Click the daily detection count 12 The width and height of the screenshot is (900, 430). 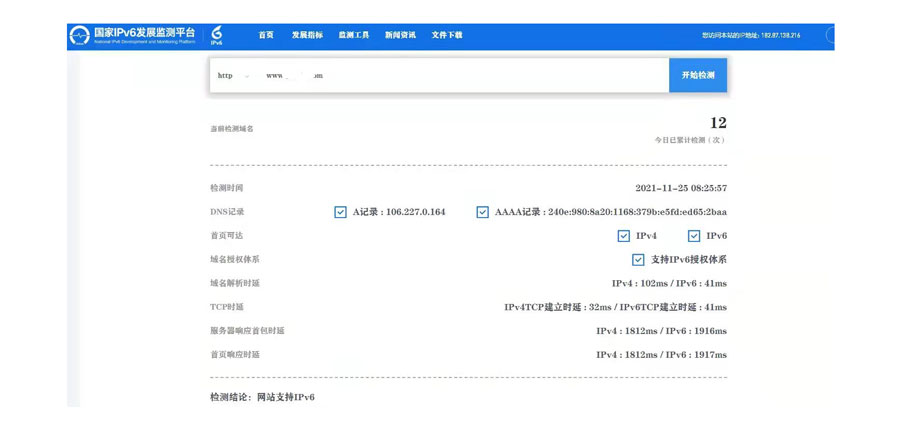click(718, 123)
